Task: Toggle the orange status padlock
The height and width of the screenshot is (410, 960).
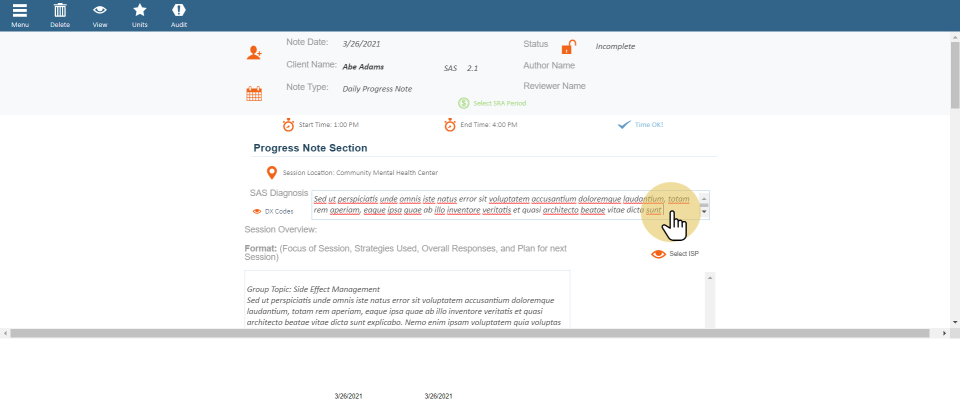Action: point(568,47)
